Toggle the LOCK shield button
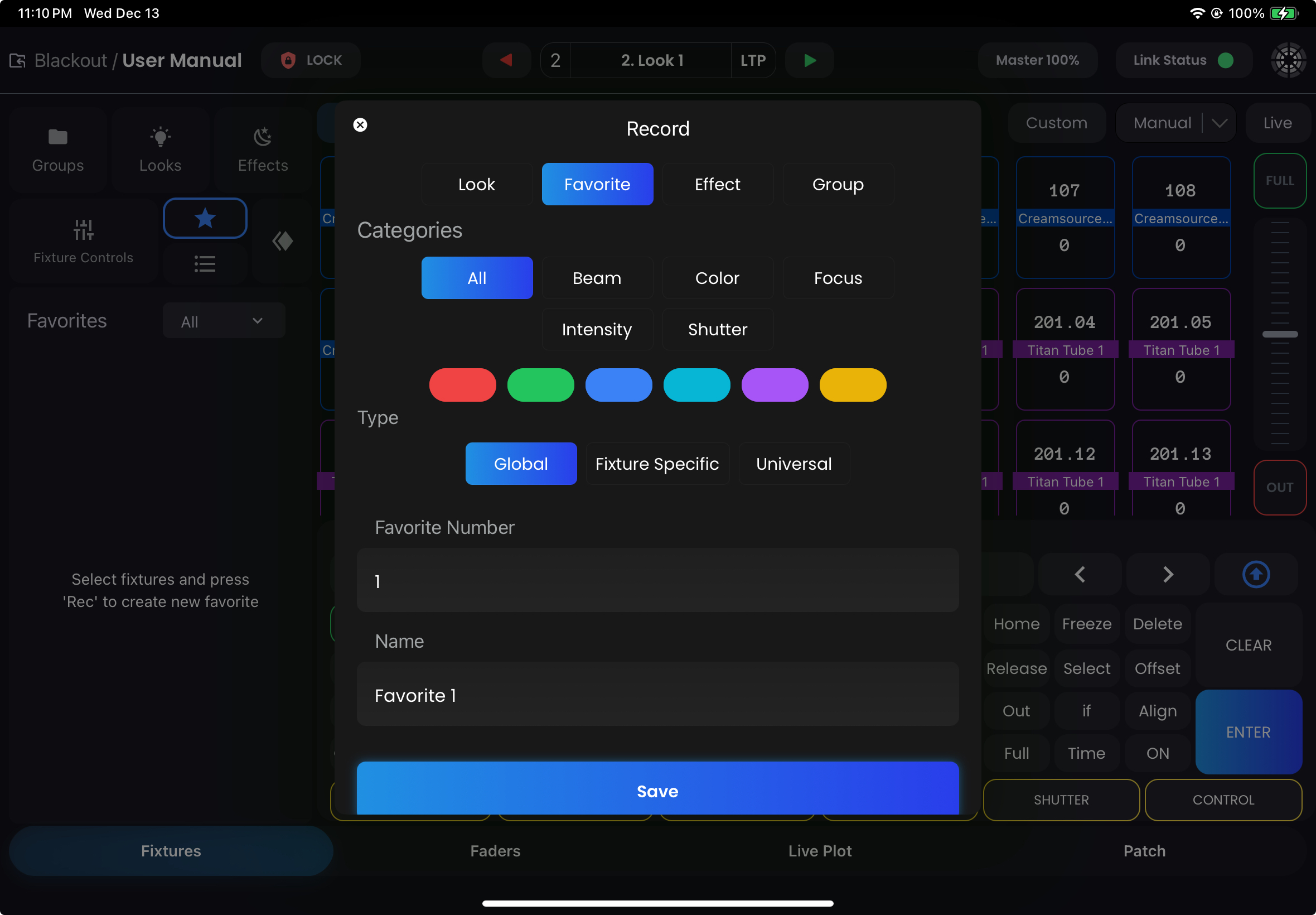 [311, 60]
